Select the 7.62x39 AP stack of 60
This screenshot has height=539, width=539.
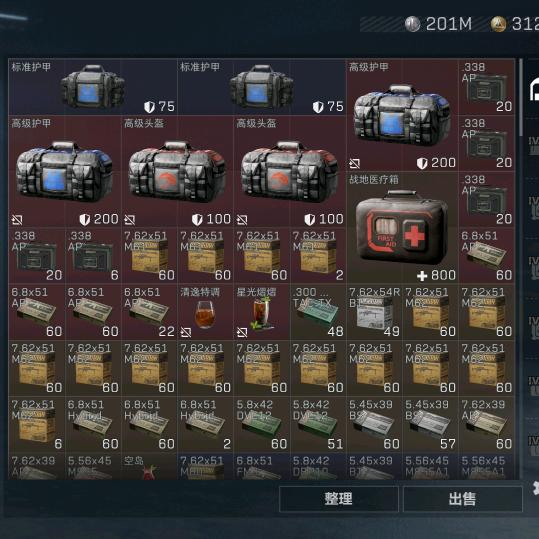[487, 425]
